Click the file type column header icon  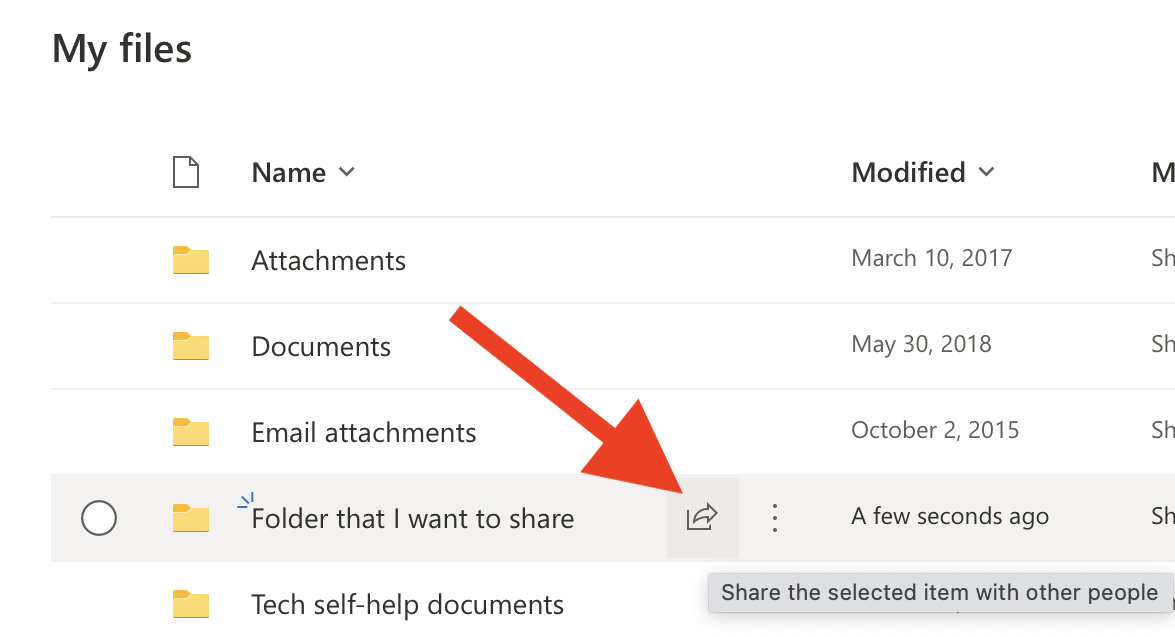point(186,172)
